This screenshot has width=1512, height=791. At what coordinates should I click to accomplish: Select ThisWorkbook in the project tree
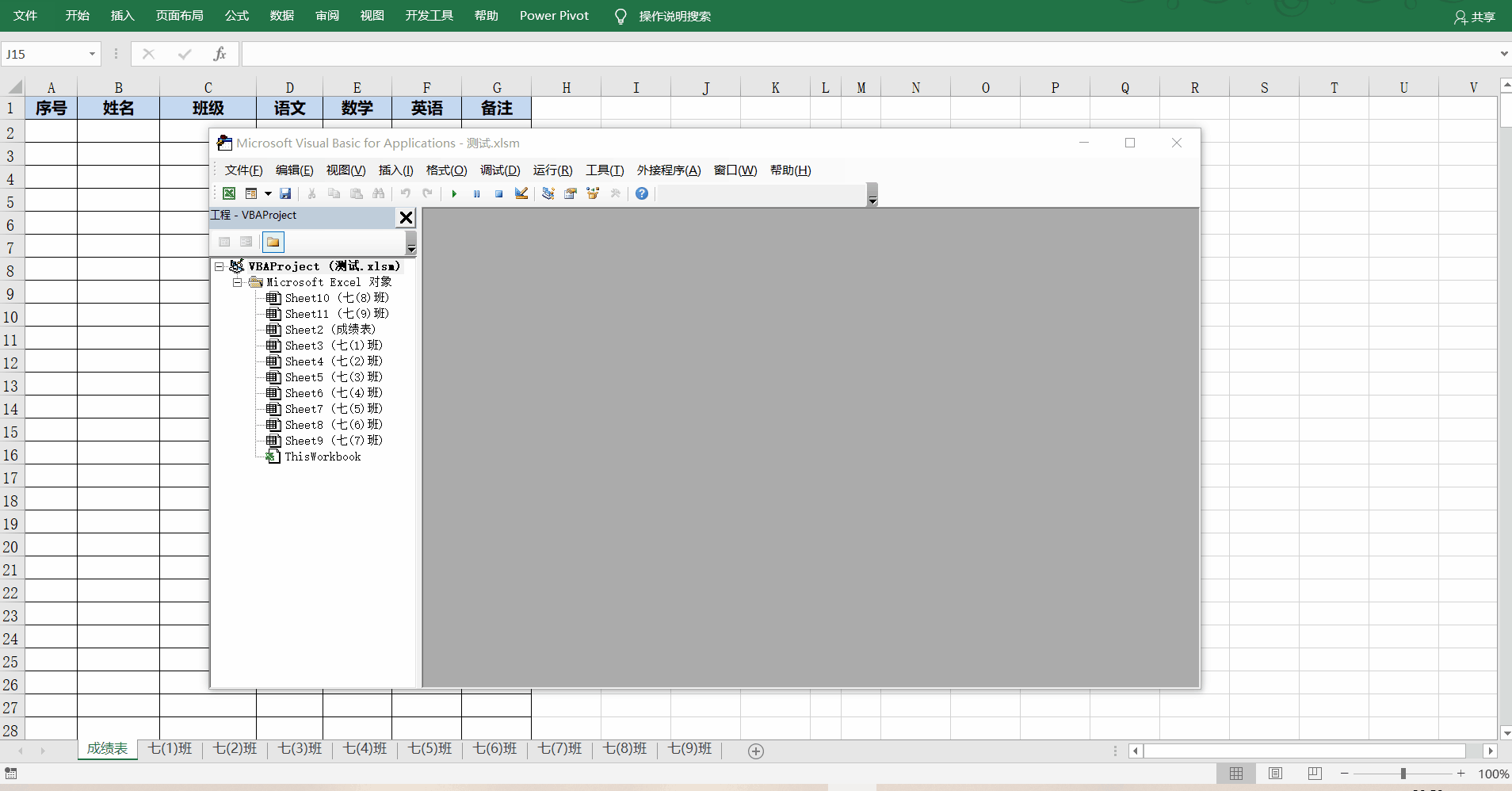tap(323, 457)
